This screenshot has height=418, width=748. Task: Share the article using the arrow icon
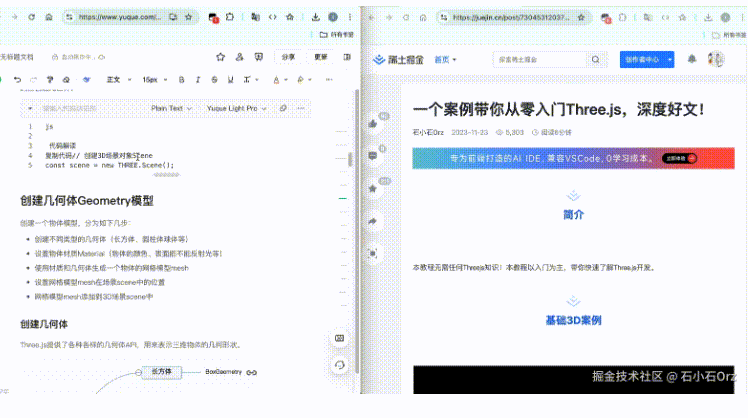pyautogui.click(x=373, y=221)
